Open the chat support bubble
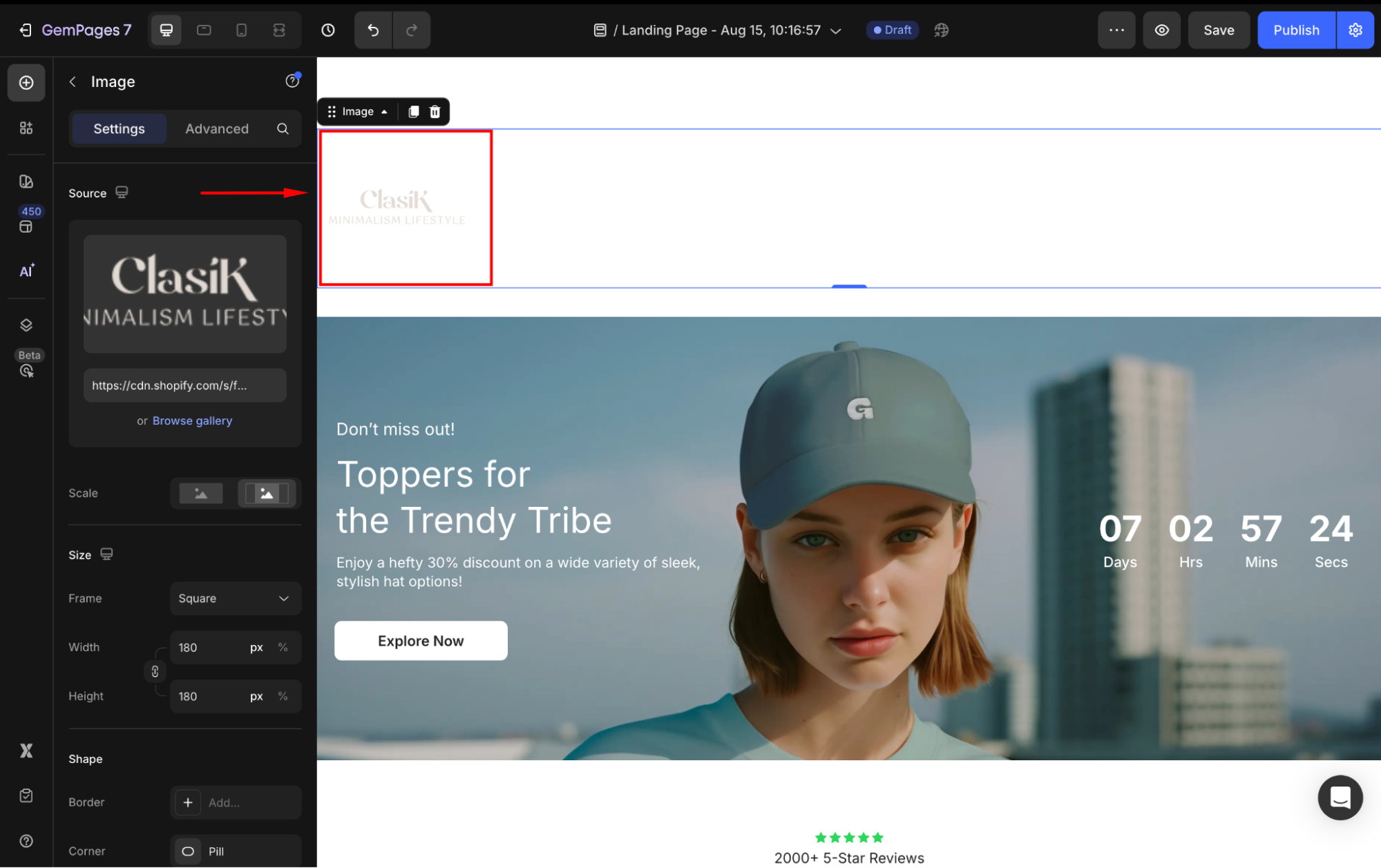The image size is (1381, 868). tap(1340, 798)
